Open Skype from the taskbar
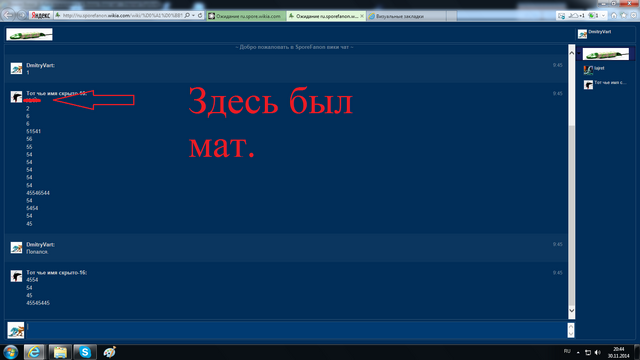 pos(85,352)
